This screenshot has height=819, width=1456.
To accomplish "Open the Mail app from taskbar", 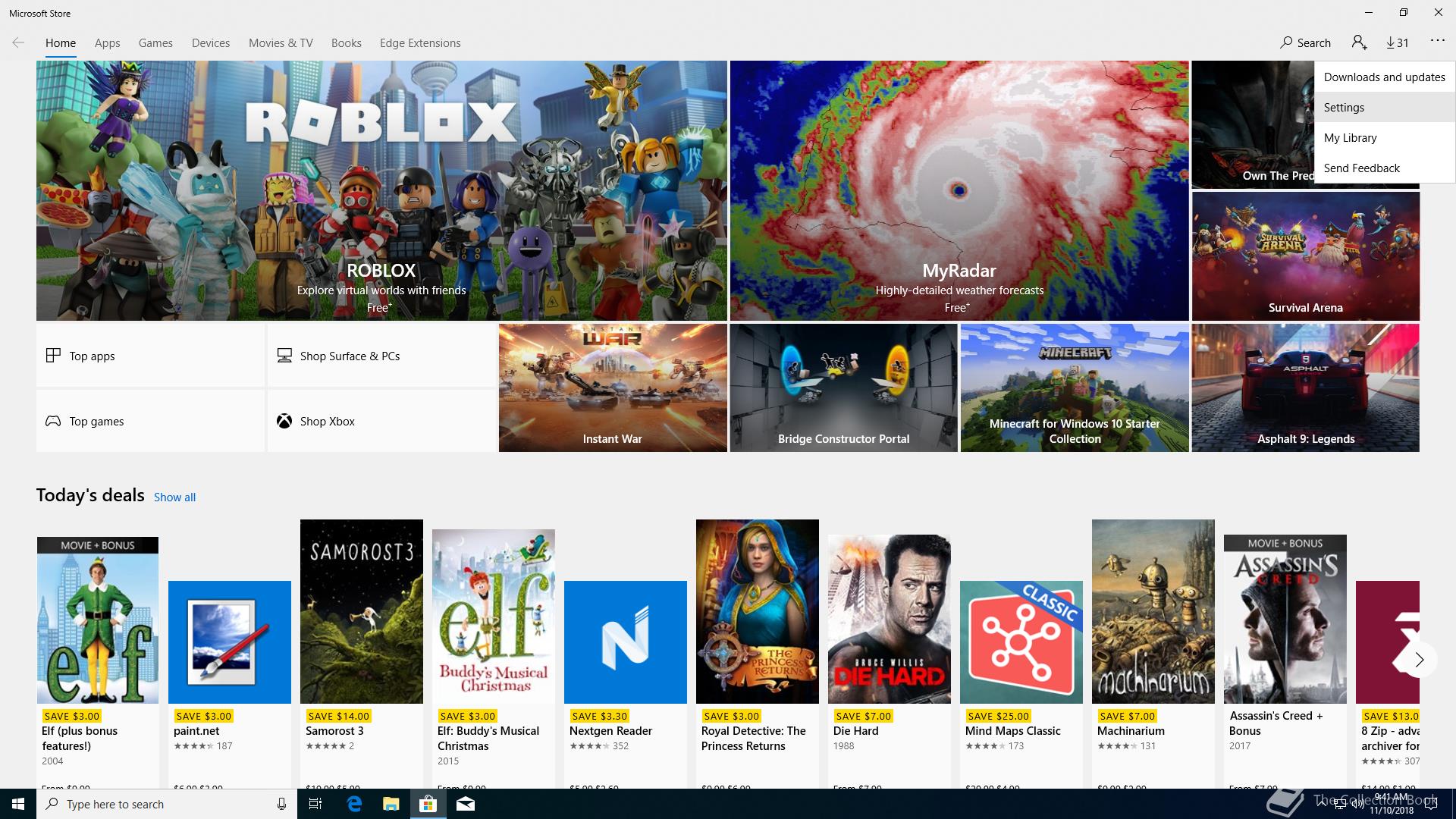I will [466, 804].
